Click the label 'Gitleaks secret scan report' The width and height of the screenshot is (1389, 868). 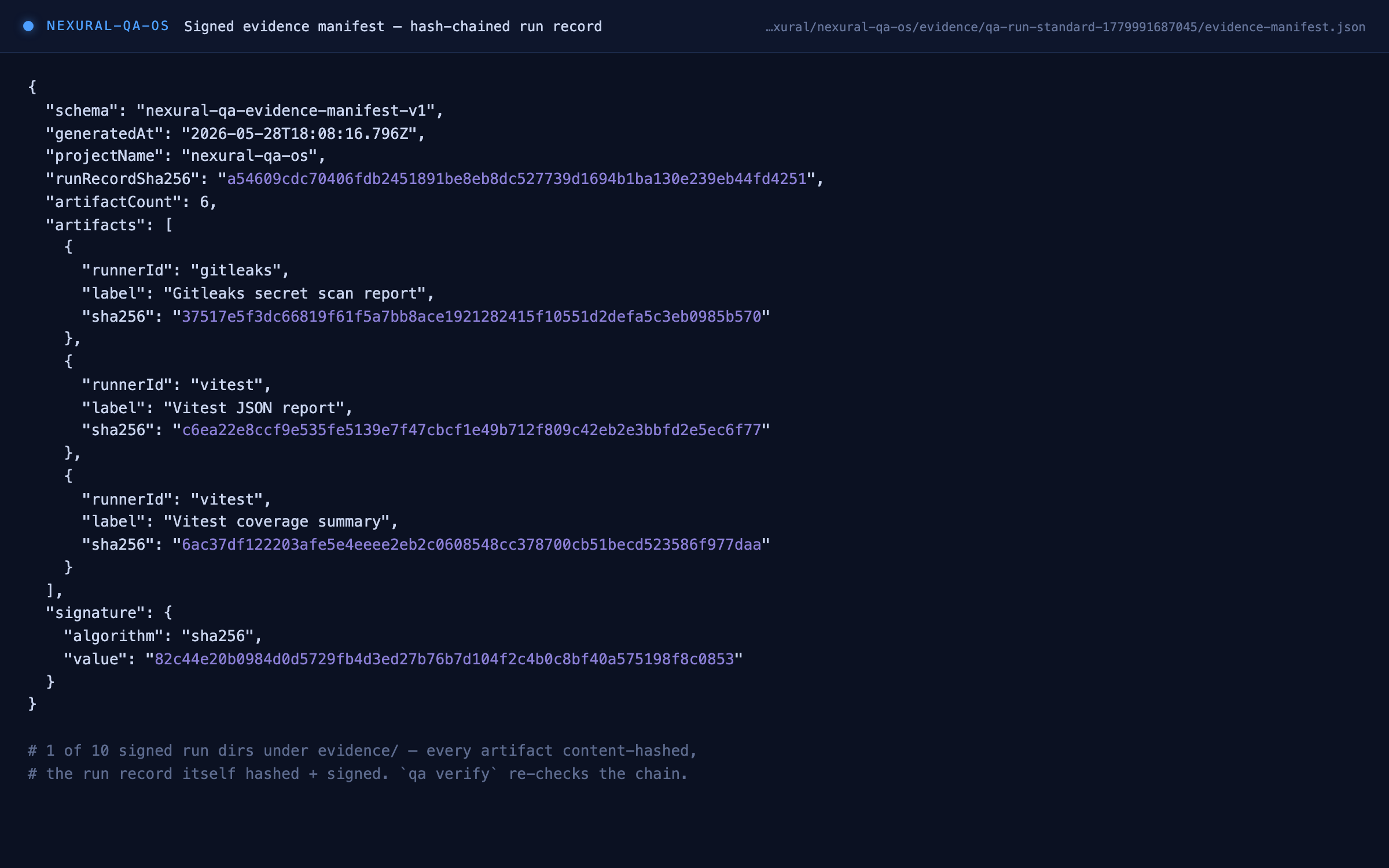[295, 293]
